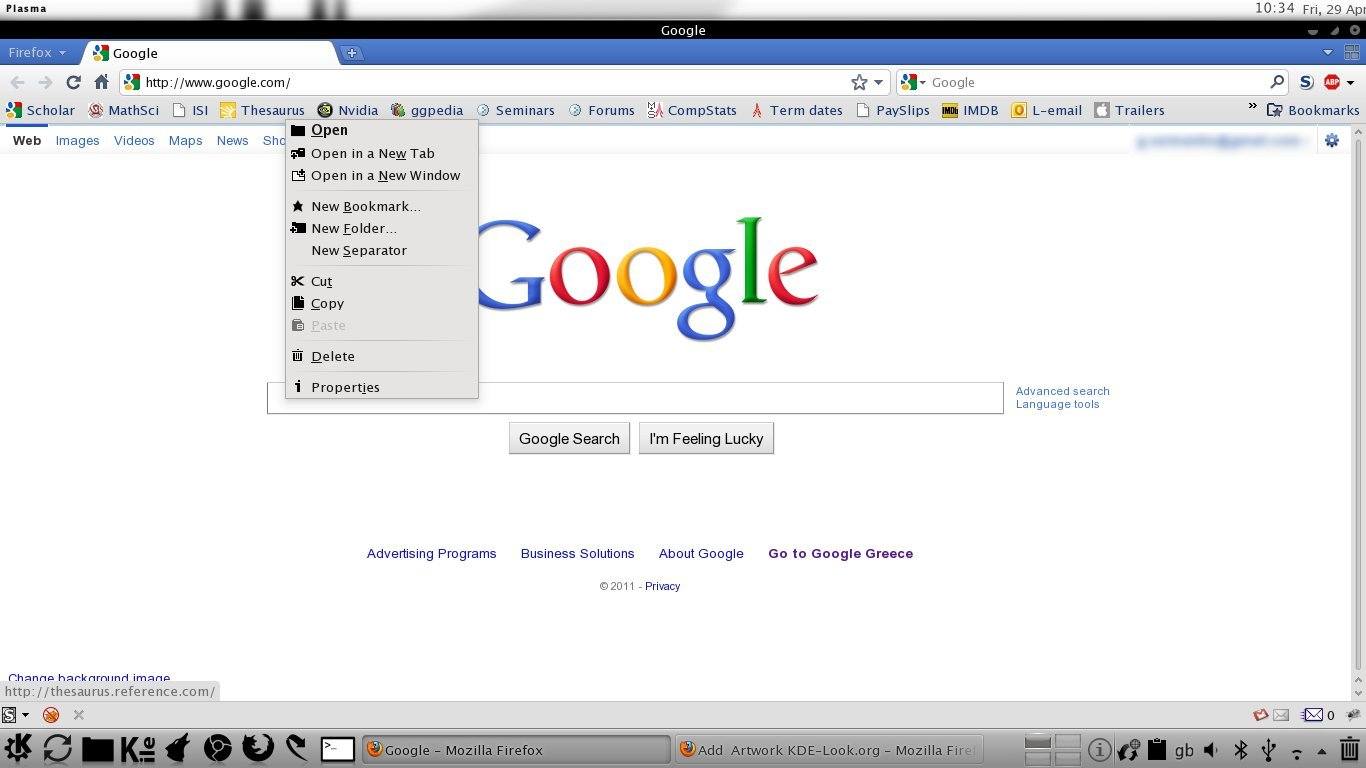Viewport: 1366px width, 768px height.
Task: Open the list-all-tabs dropdown
Action: click(x=1328, y=53)
